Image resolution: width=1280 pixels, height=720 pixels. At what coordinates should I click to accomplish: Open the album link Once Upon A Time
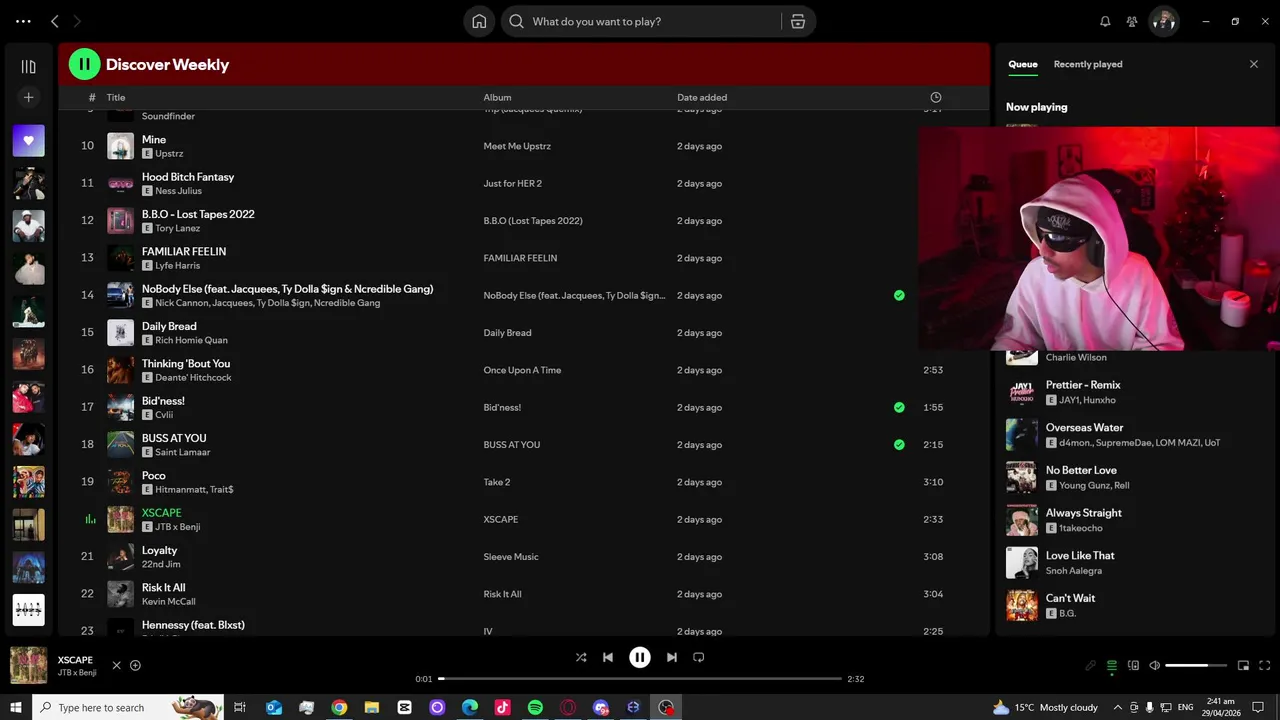tap(522, 370)
